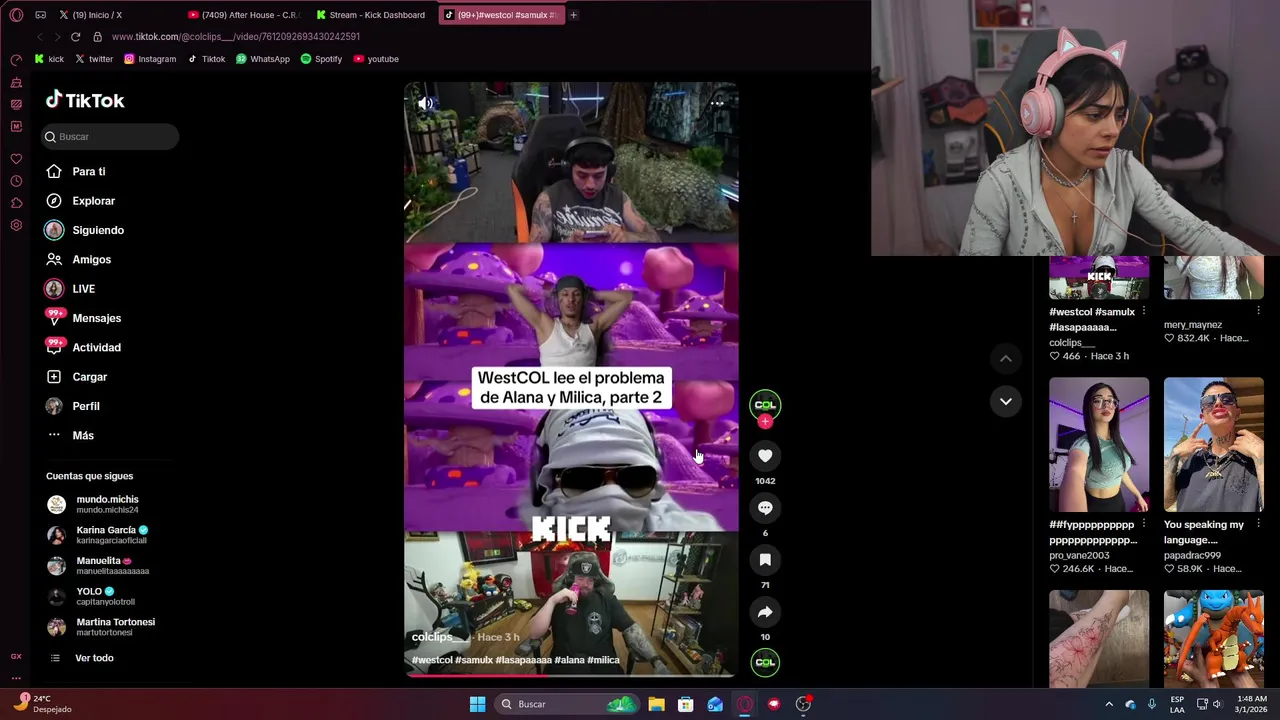This screenshot has width=1280, height=720.
Task: Open the WhatsApp bookmark
Action: point(263,59)
